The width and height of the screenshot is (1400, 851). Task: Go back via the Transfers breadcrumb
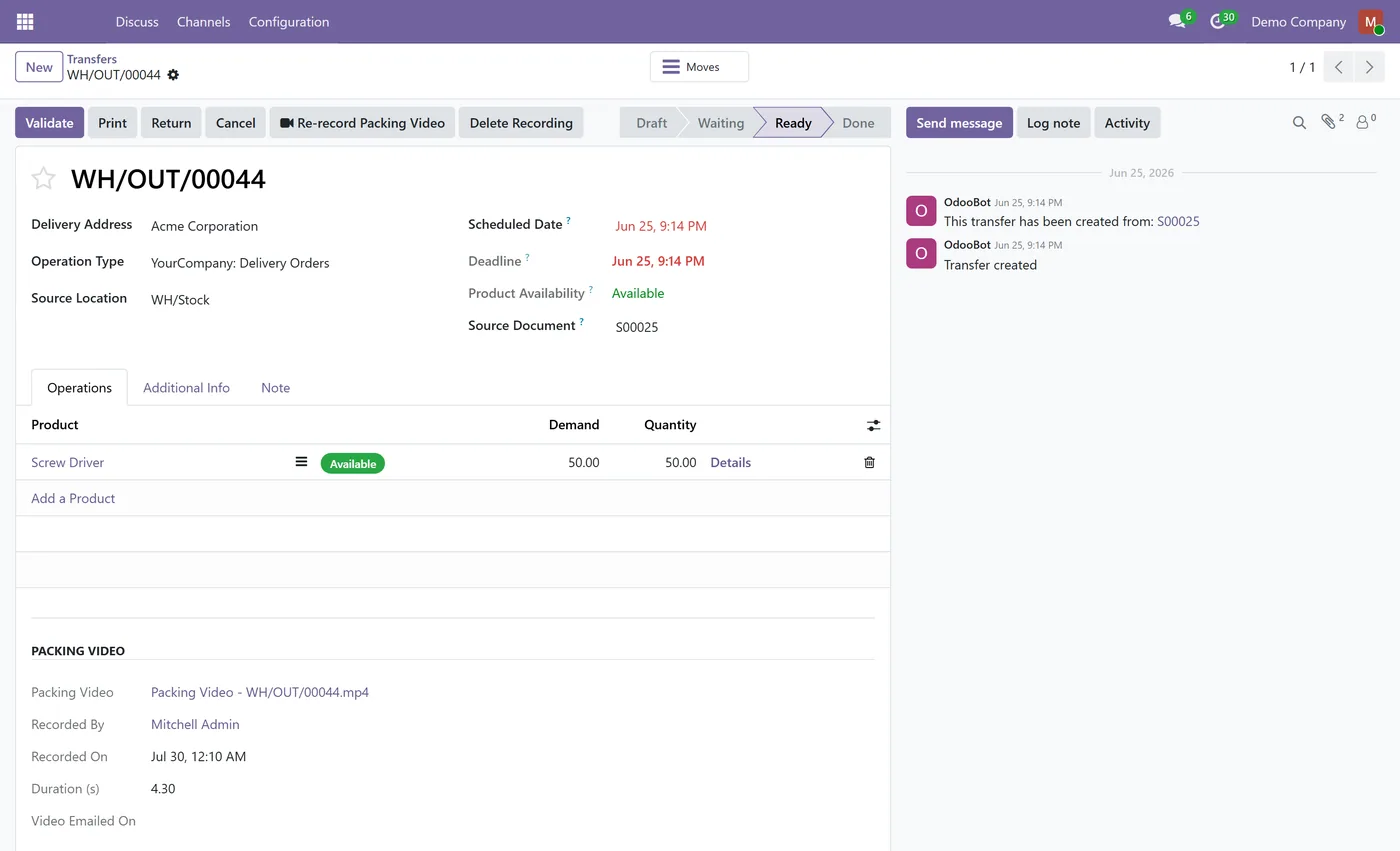coord(92,59)
